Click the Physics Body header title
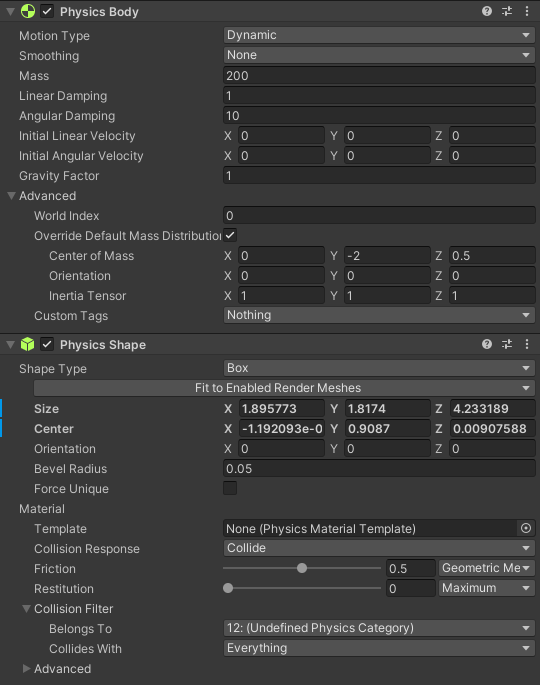Screen dimensions: 540x685 coord(99,12)
